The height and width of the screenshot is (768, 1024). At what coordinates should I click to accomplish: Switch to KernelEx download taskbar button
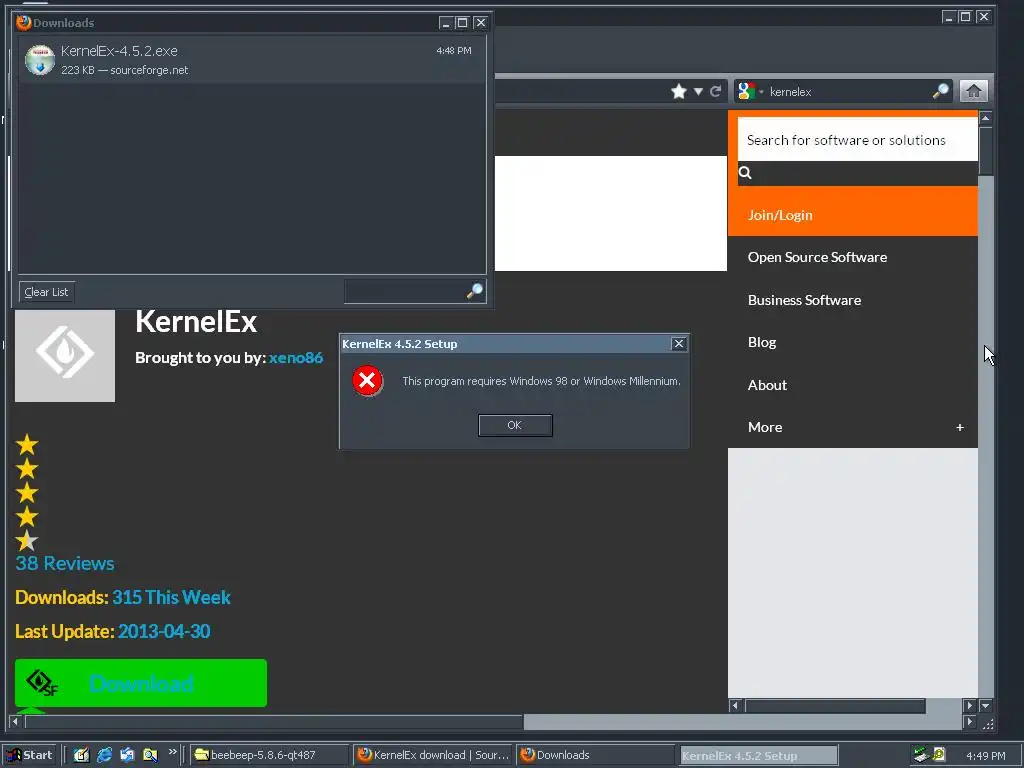coord(434,755)
